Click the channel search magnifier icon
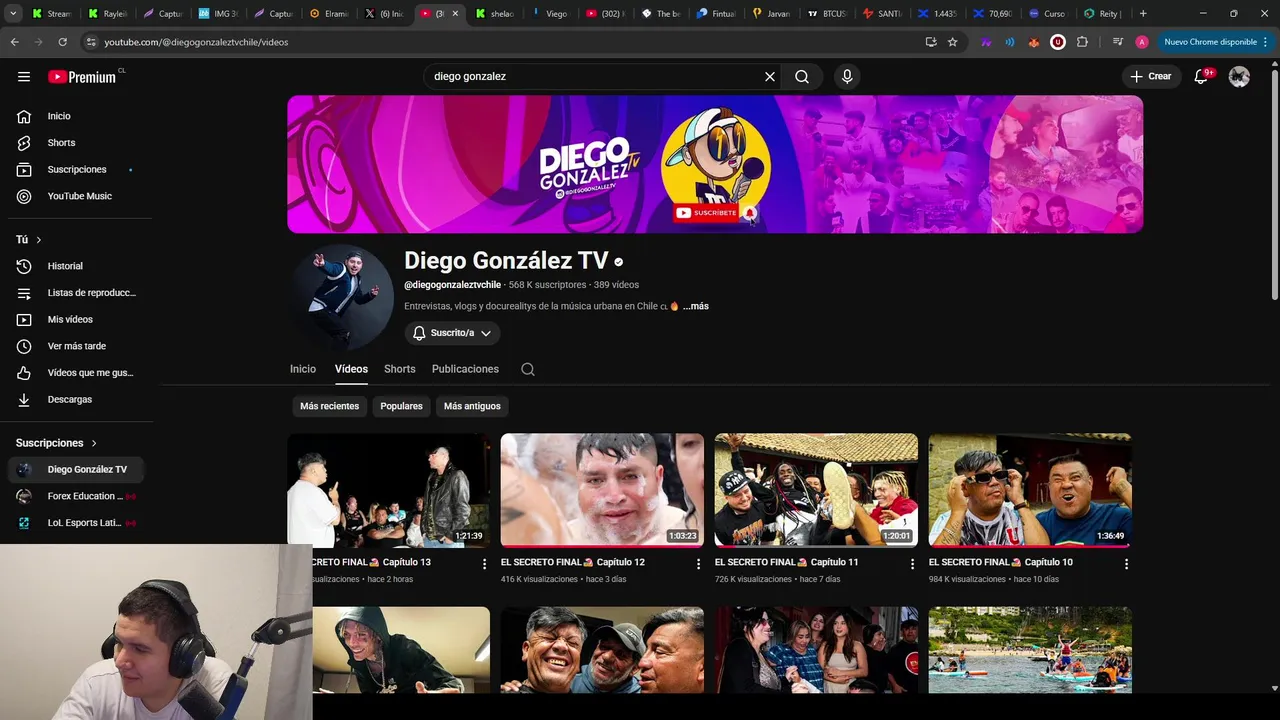This screenshot has width=1280, height=720. click(528, 369)
